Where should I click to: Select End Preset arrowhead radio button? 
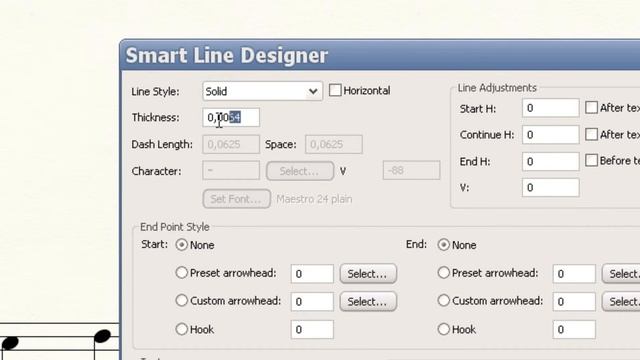pyautogui.click(x=444, y=272)
